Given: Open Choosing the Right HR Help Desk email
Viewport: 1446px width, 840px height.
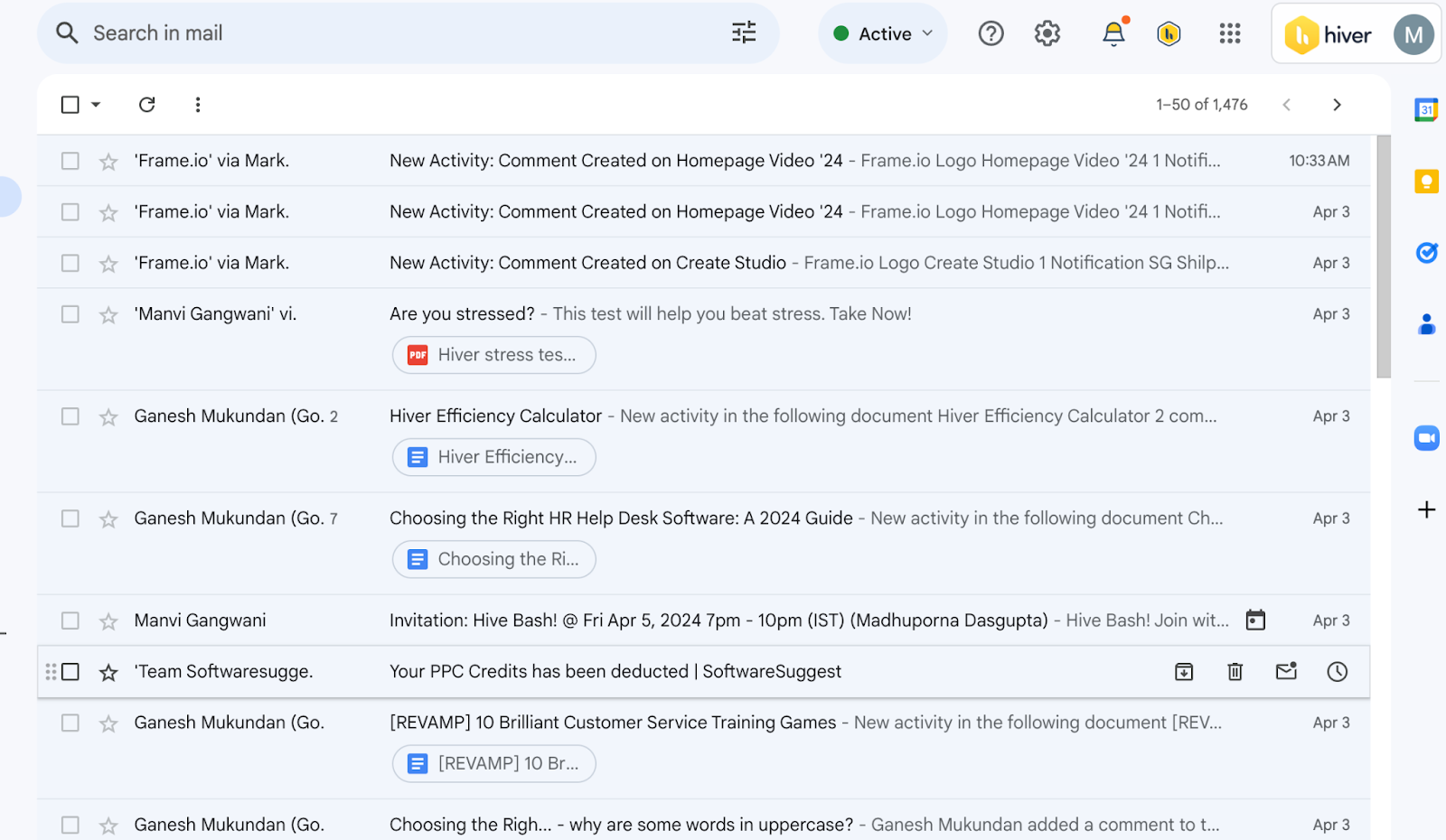Looking at the screenshot, I should (621, 518).
